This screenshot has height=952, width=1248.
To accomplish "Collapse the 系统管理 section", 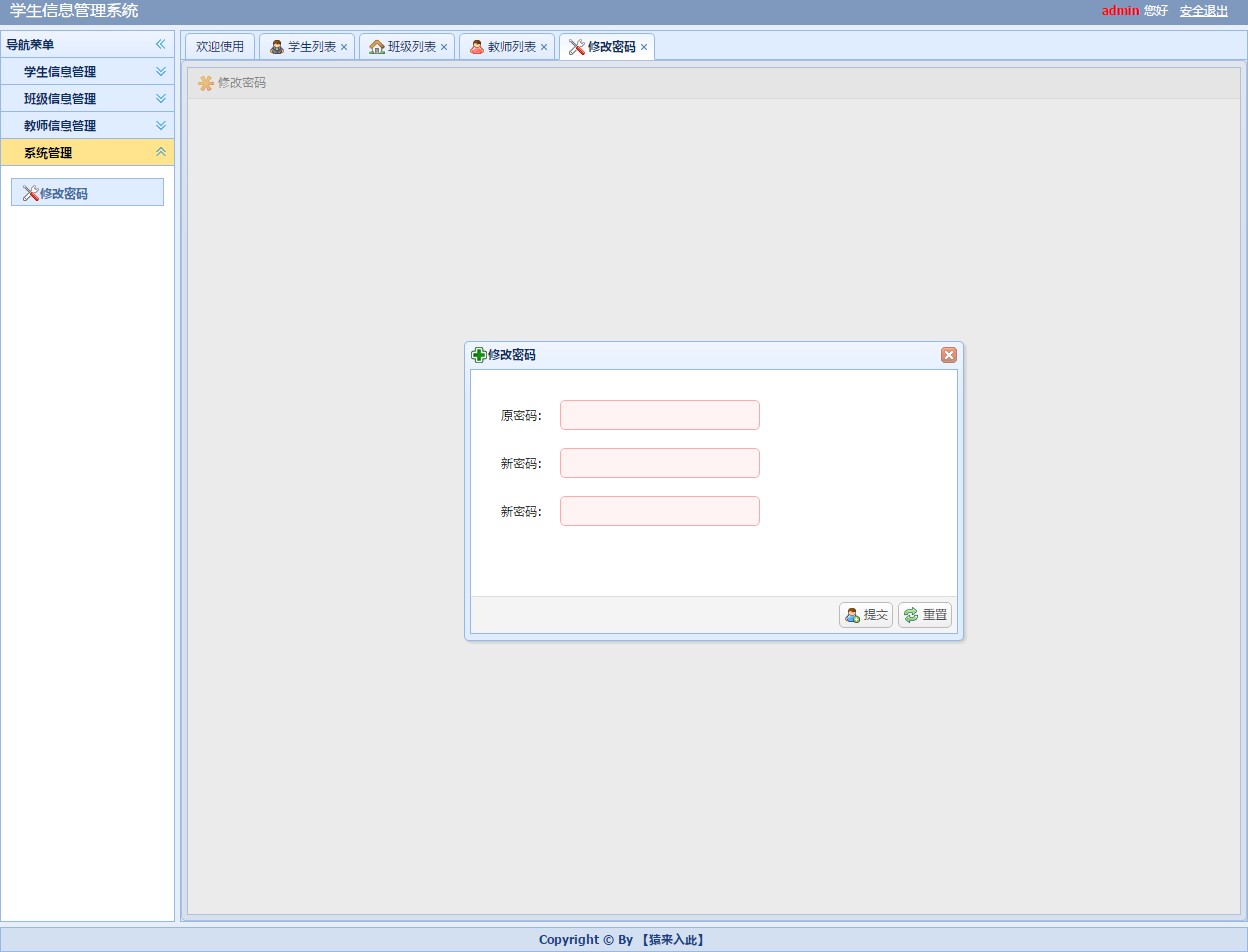I will 160,152.
